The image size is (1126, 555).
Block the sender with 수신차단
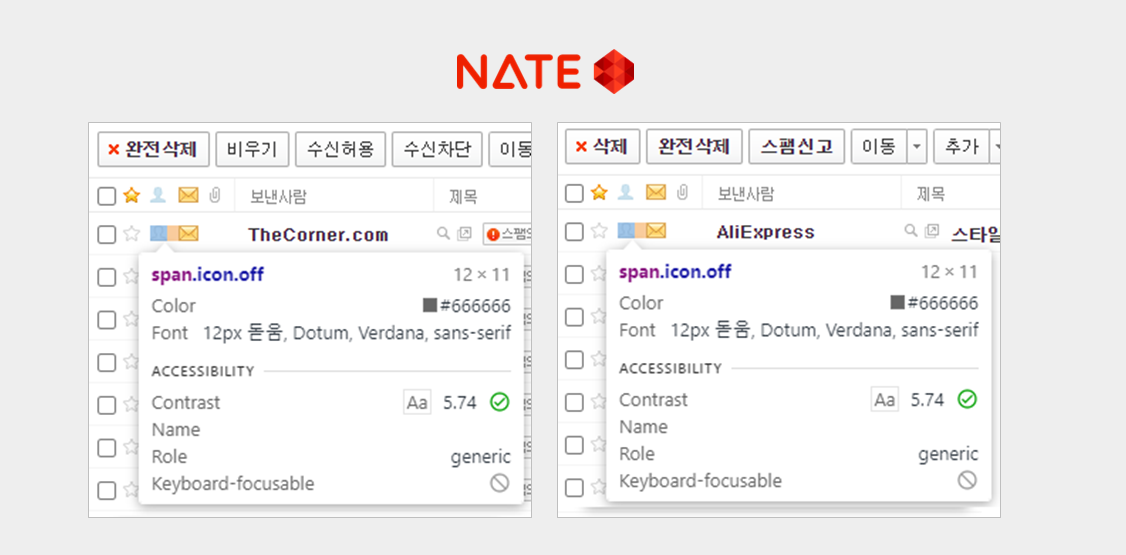[437, 149]
